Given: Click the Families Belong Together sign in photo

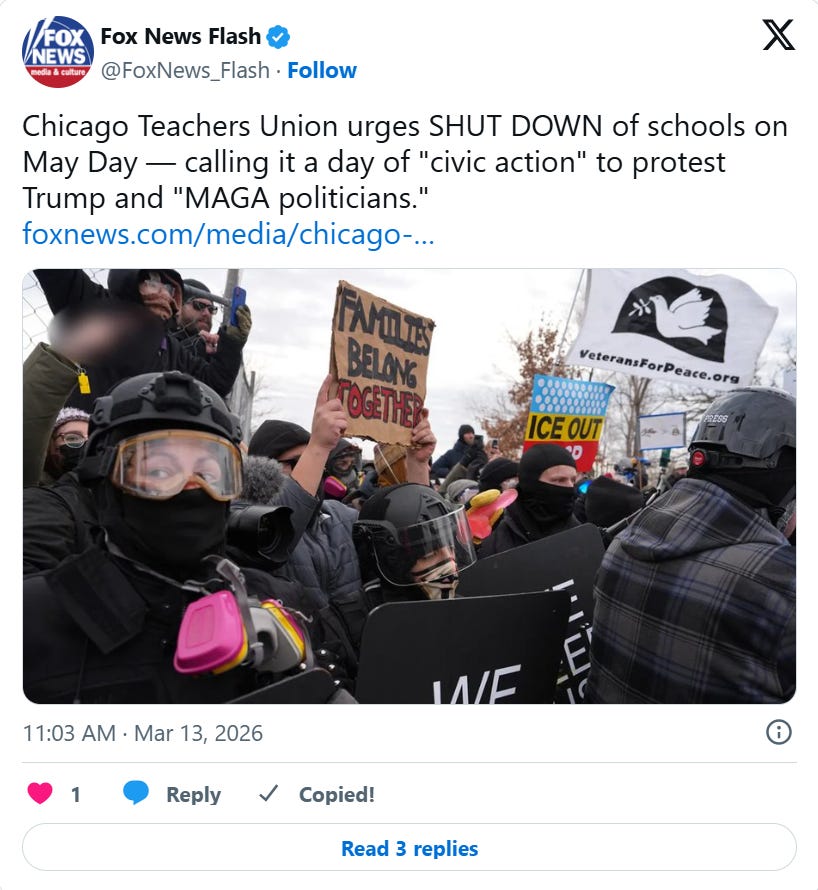Looking at the screenshot, I should pyautogui.click(x=381, y=363).
